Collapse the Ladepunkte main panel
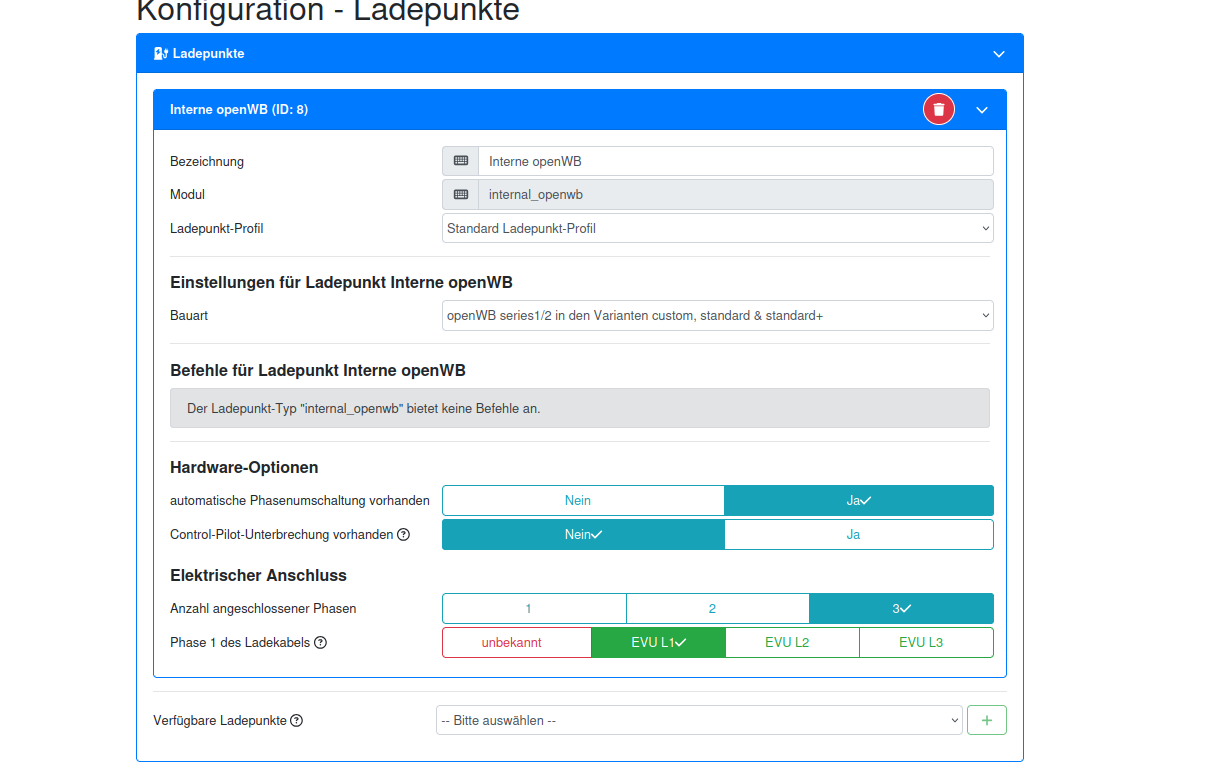 [998, 54]
